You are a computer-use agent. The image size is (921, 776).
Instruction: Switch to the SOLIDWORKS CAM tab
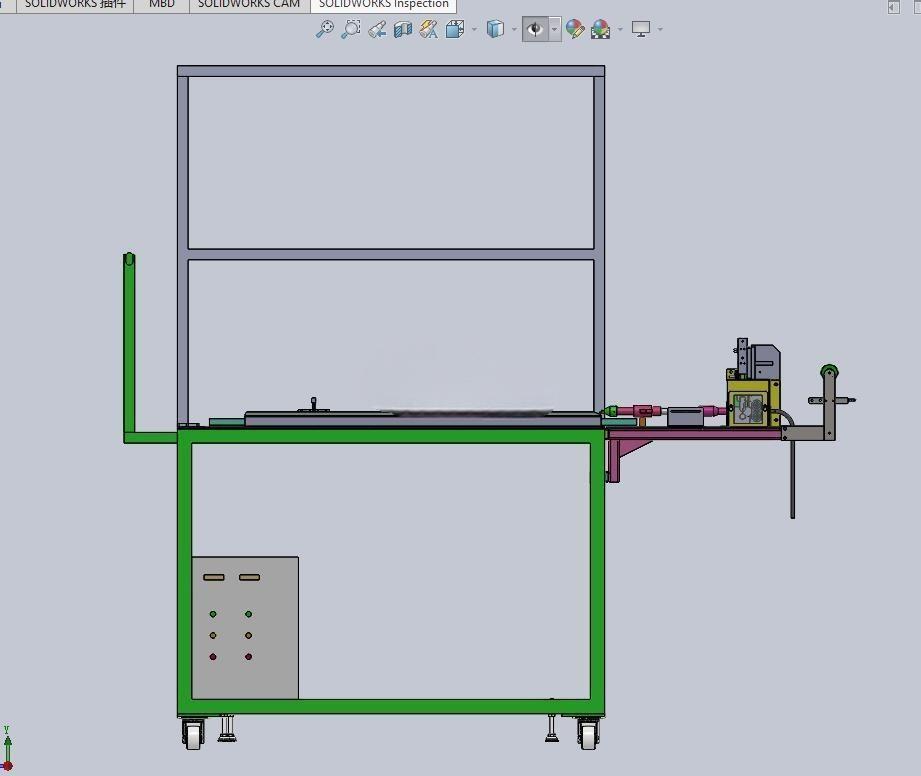tap(249, 4)
